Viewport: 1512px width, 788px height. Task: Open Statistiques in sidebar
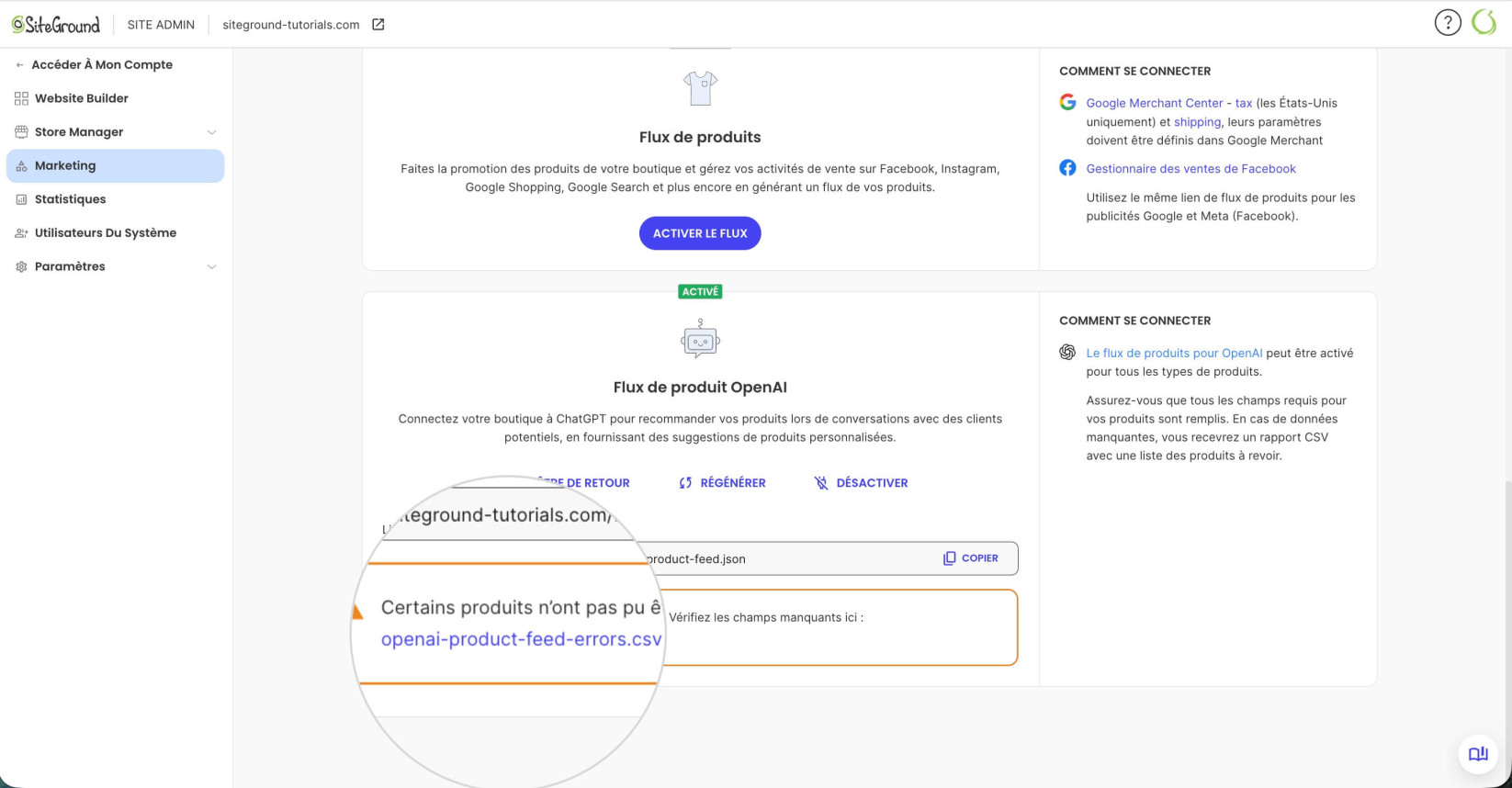click(70, 199)
